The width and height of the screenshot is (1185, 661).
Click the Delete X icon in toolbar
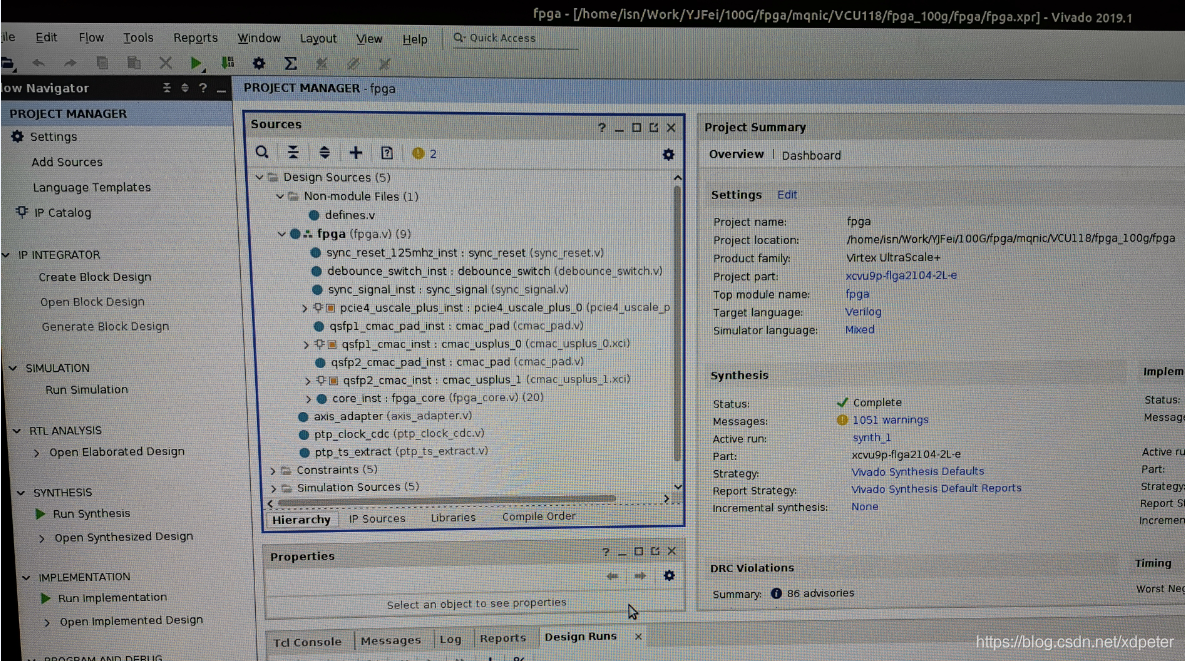point(166,63)
